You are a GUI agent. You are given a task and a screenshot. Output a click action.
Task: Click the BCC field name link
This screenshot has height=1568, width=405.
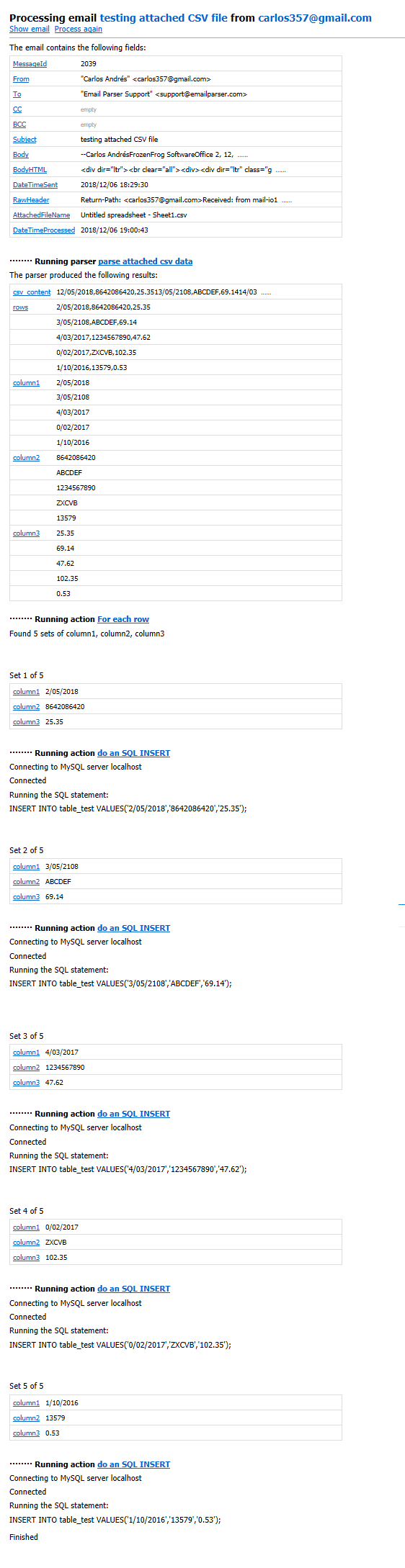[x=19, y=125]
